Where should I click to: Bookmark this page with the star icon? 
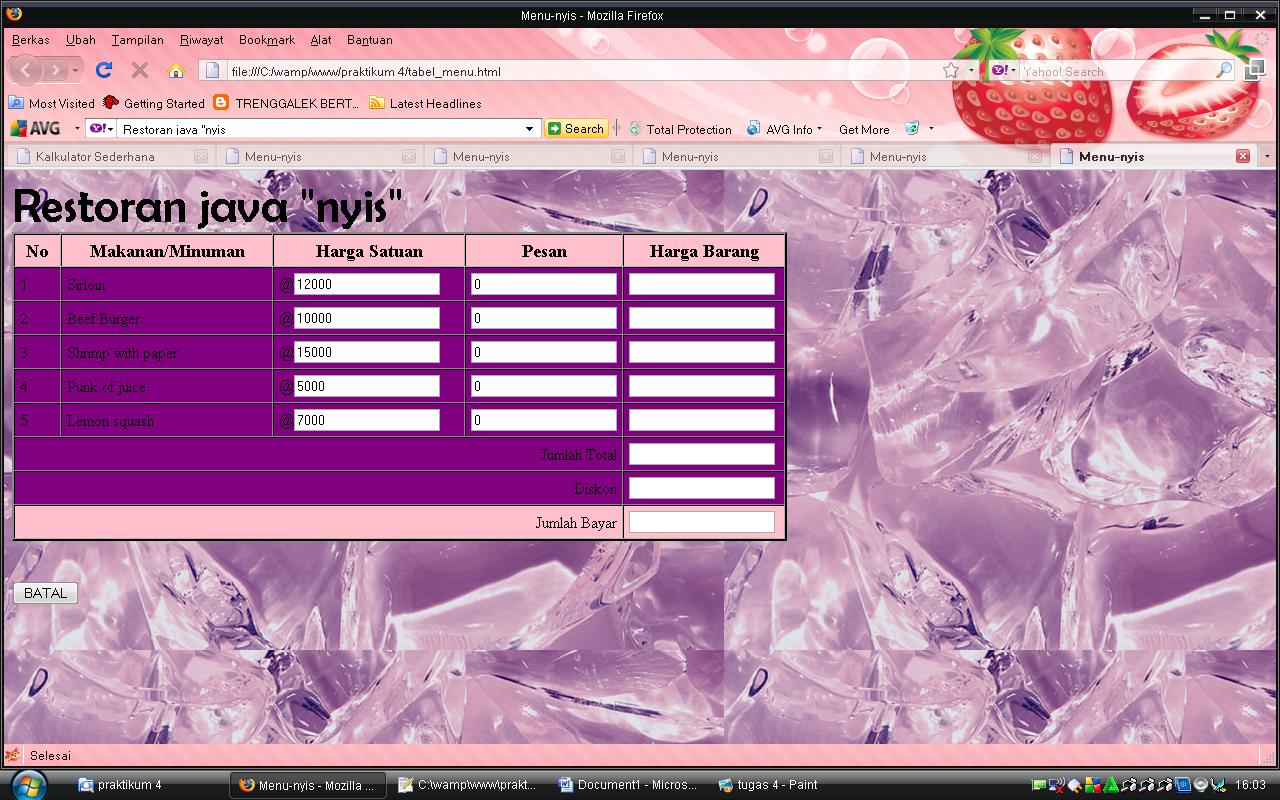pos(951,71)
